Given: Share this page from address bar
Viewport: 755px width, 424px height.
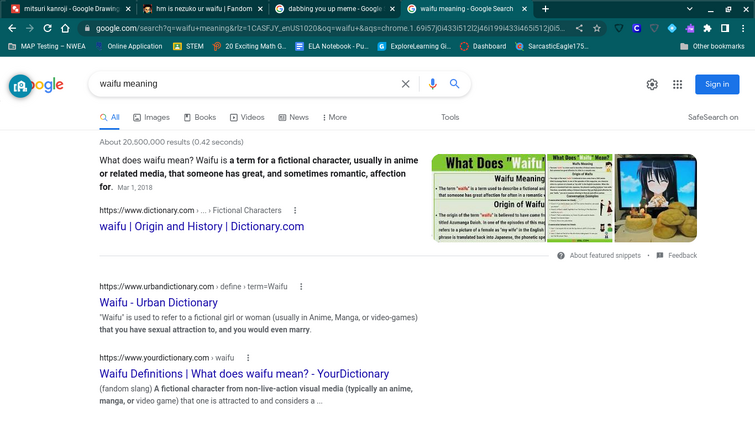Looking at the screenshot, I should (579, 28).
